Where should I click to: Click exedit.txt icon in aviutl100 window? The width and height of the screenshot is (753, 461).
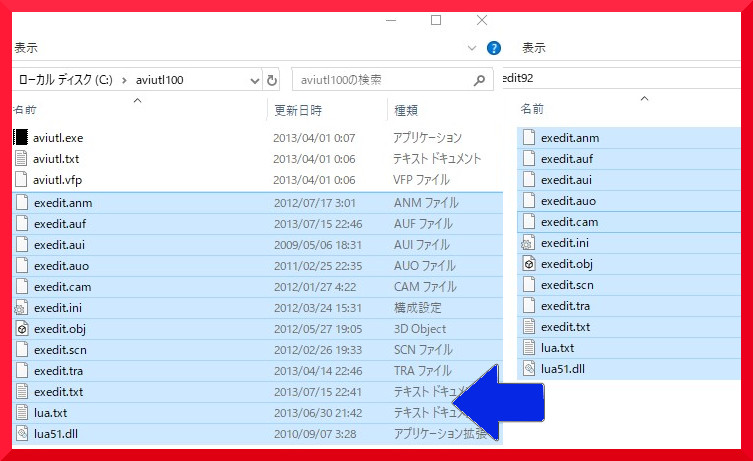(22, 392)
